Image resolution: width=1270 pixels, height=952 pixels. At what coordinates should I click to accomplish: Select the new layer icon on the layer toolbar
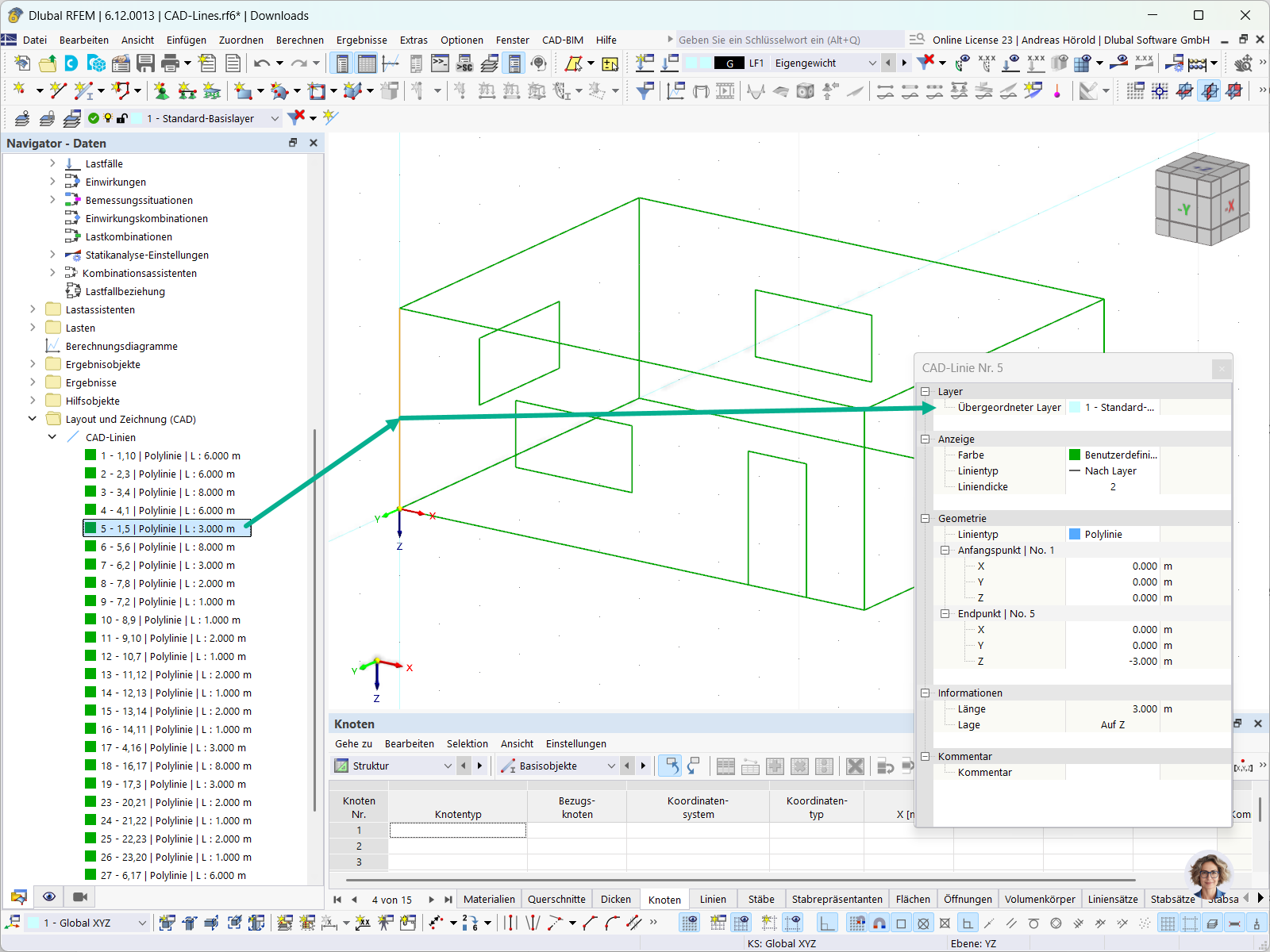click(x=21, y=117)
